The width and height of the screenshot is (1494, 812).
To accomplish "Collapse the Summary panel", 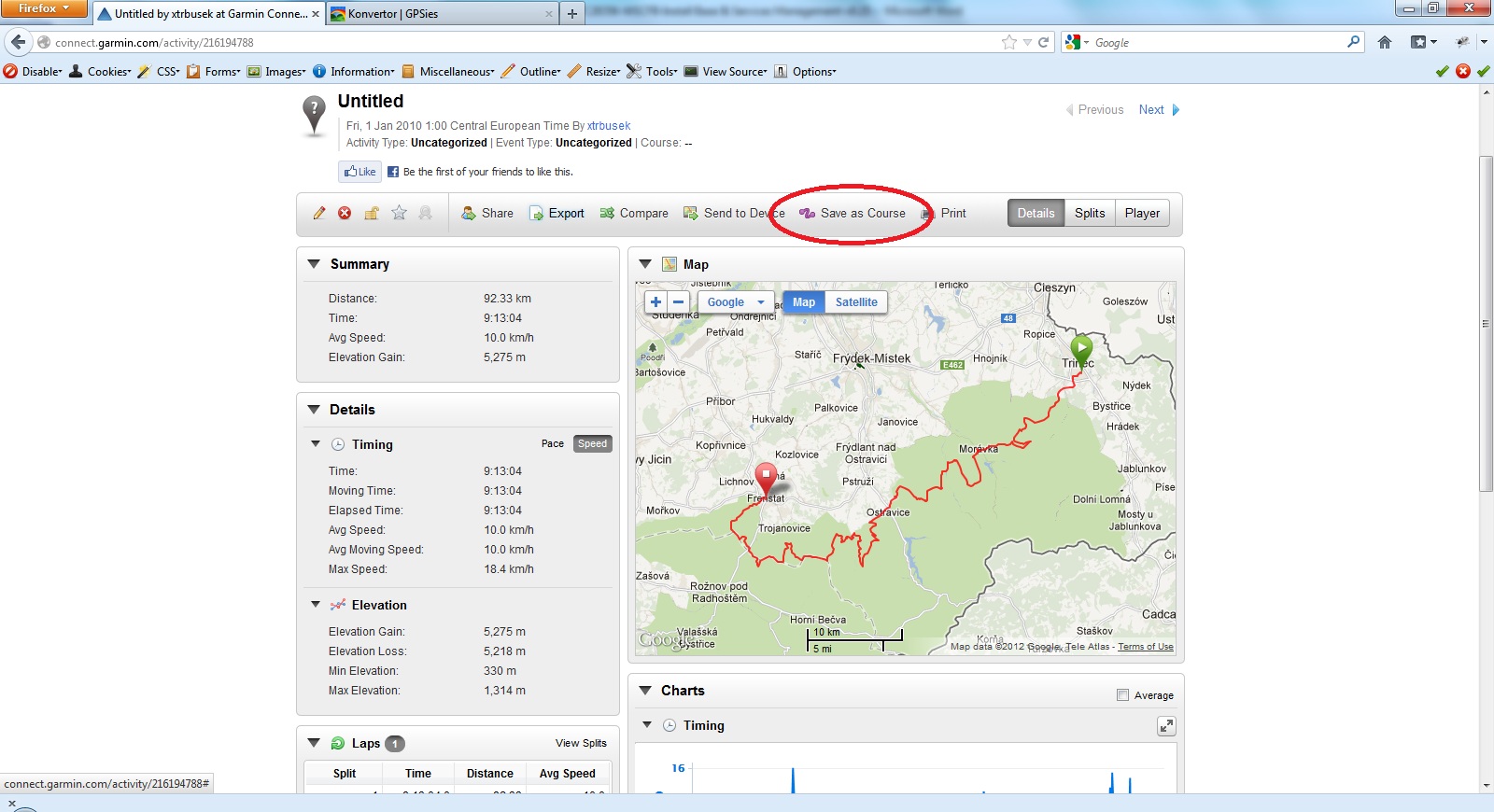I will pos(314,264).
